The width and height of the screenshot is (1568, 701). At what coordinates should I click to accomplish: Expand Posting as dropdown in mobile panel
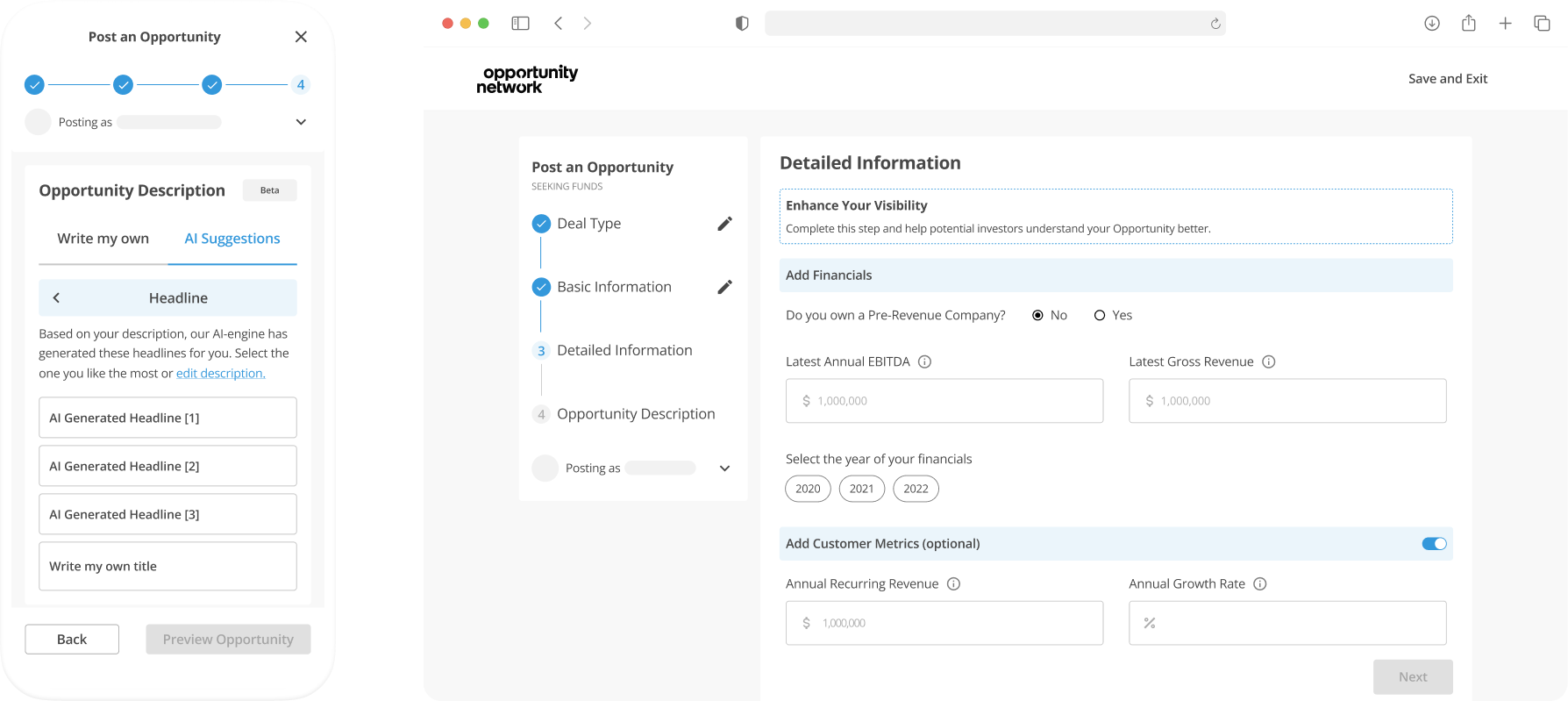pyautogui.click(x=301, y=122)
